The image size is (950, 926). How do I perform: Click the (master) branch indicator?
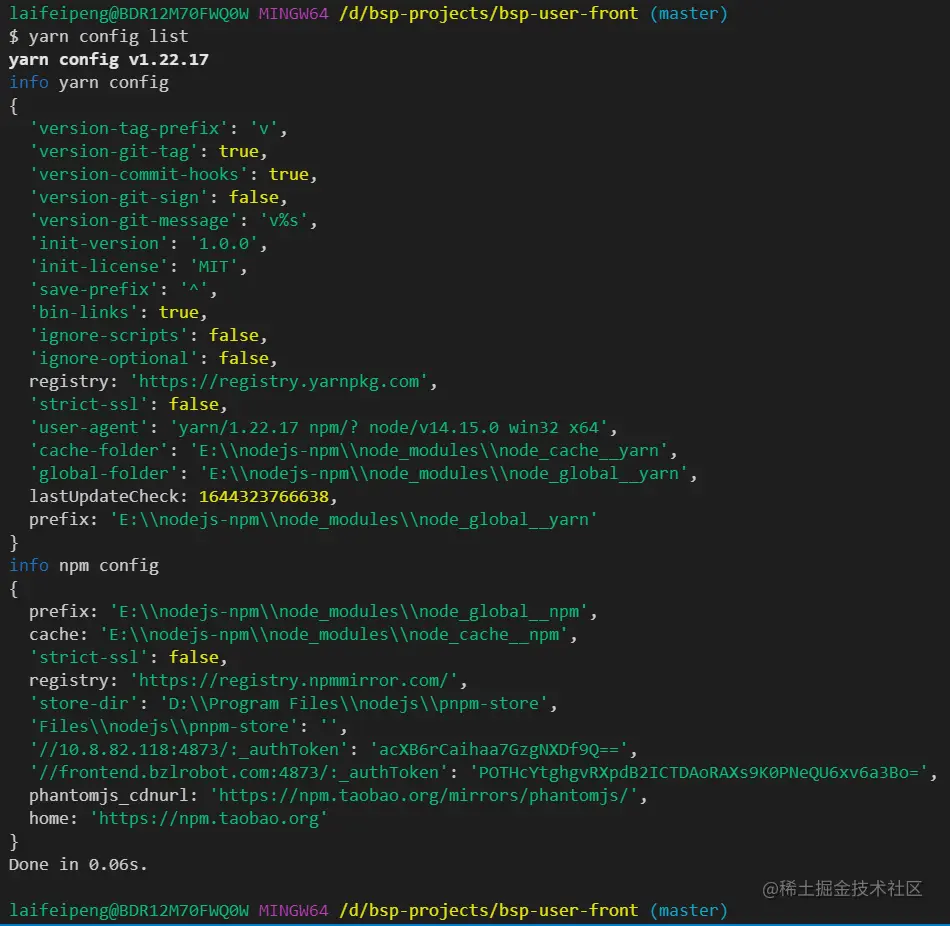(688, 13)
